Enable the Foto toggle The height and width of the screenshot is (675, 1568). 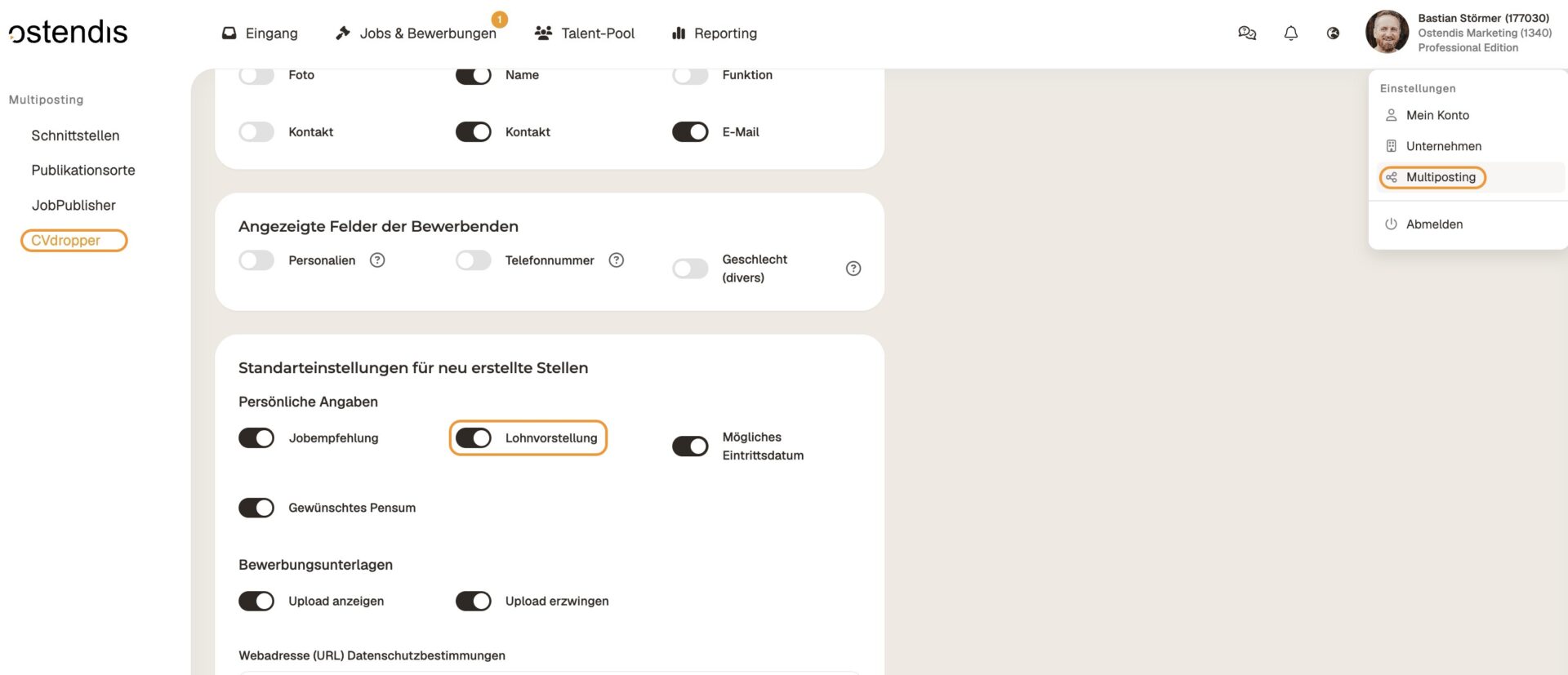pyautogui.click(x=256, y=75)
